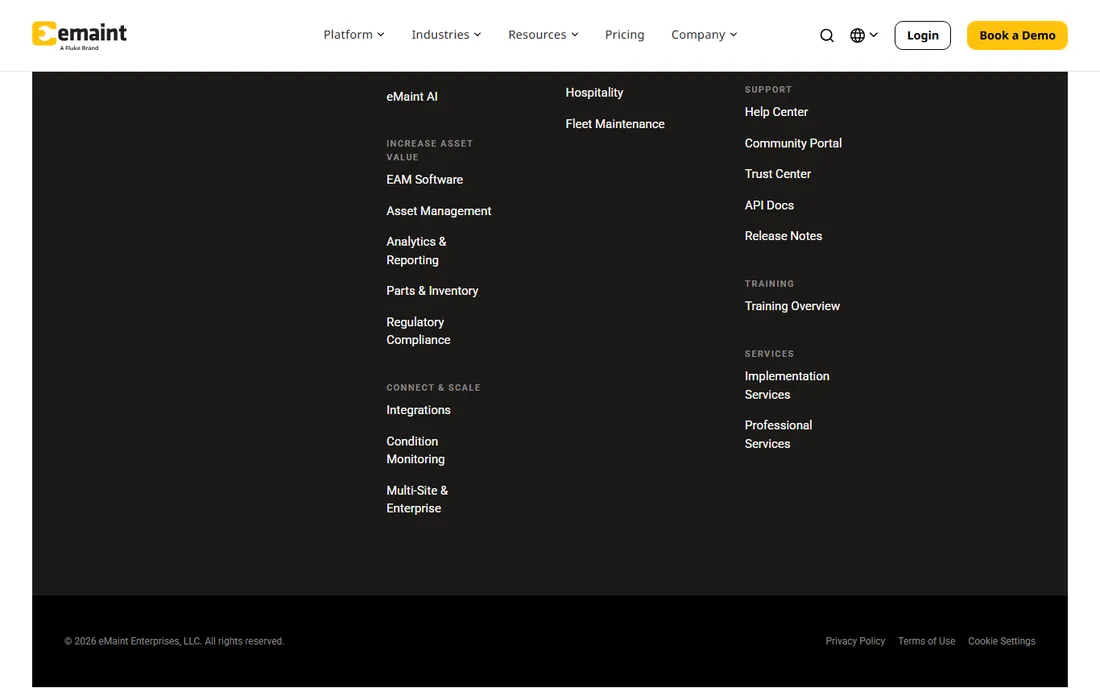Open the Integrations link
The width and height of the screenshot is (1100, 688).
pos(418,410)
